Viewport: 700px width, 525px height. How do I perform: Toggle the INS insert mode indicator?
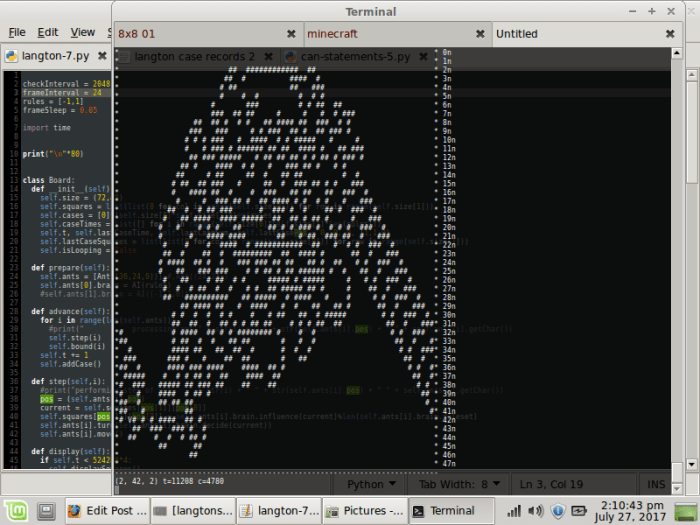point(656,484)
